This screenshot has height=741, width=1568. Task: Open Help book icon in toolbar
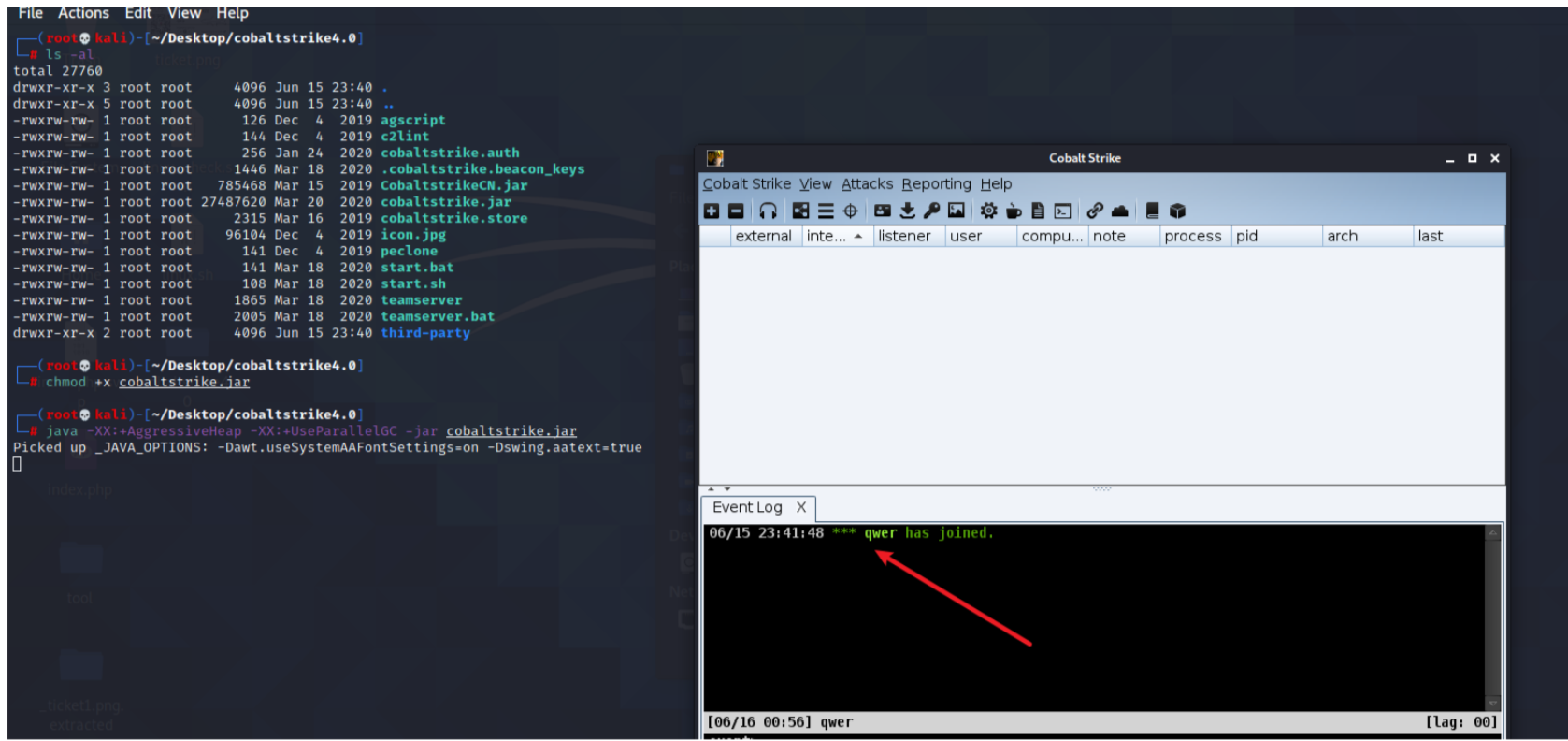pyautogui.click(x=1153, y=211)
